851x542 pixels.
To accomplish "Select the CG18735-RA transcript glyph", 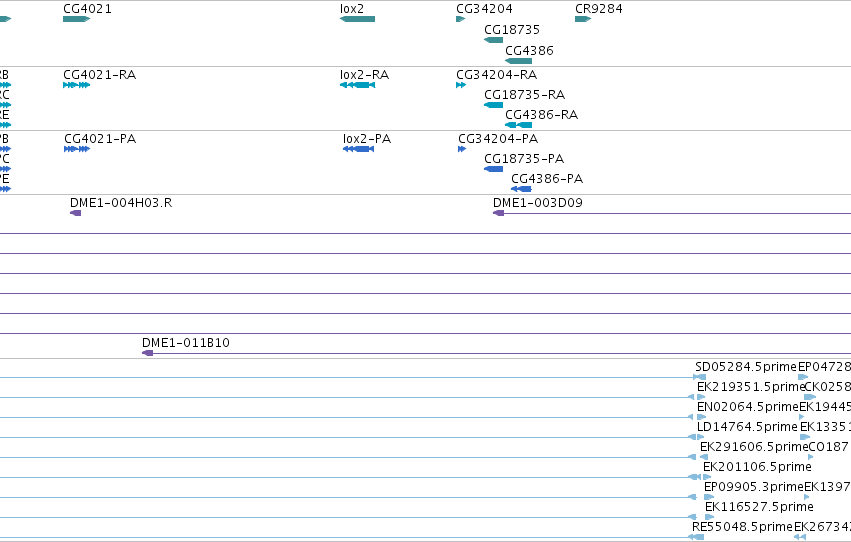I will 493,105.
